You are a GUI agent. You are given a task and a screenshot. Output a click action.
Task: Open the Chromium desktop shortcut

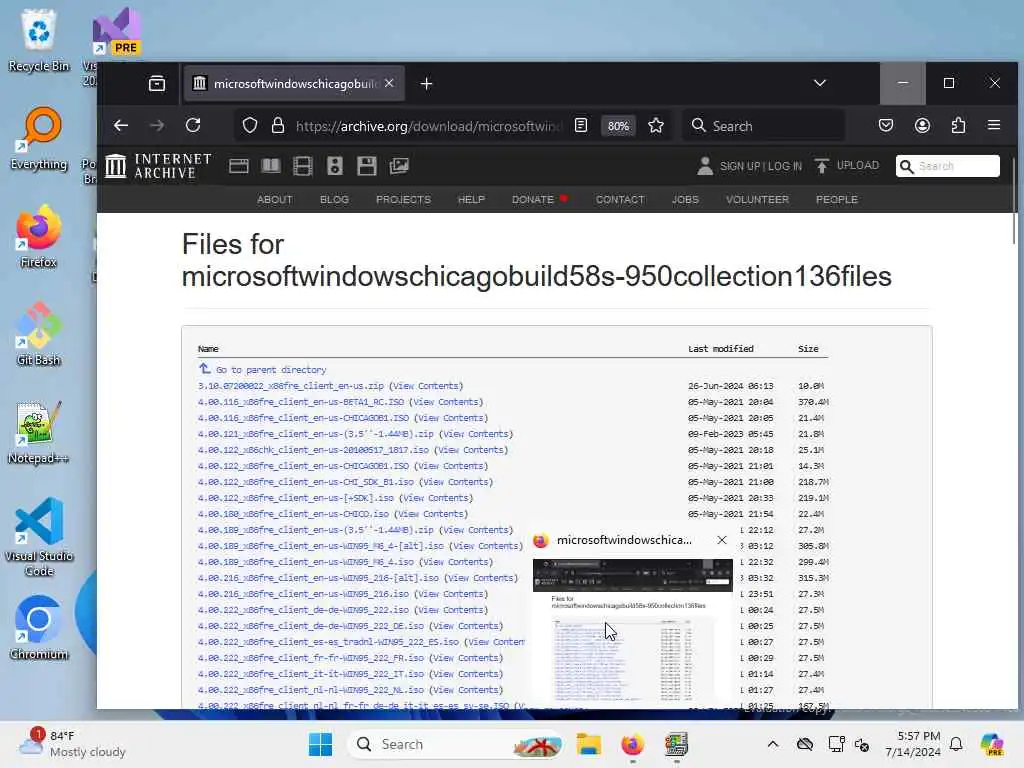click(x=39, y=628)
